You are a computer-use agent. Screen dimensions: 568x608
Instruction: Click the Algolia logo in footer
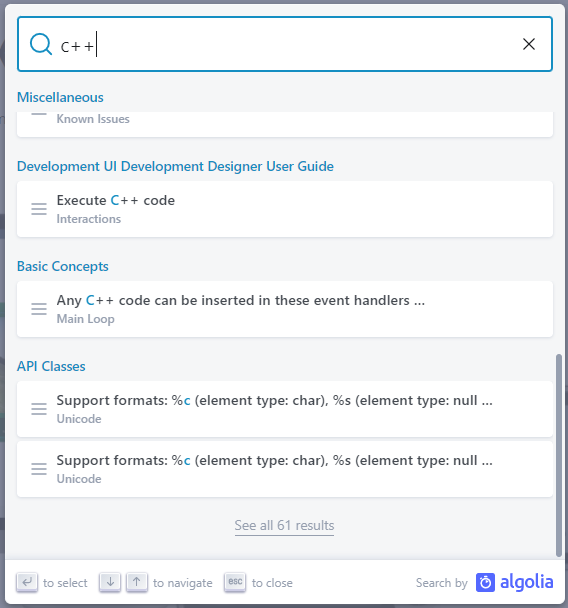point(514,582)
